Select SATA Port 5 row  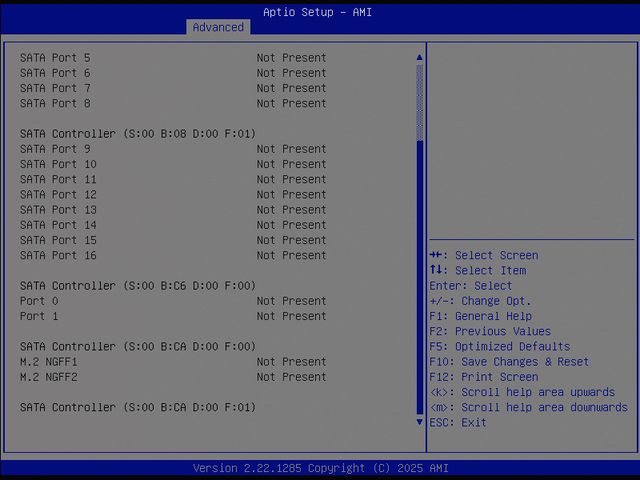coord(173,58)
